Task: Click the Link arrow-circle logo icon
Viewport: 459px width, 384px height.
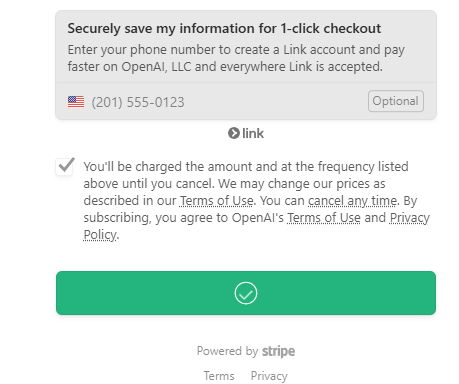Action: [x=234, y=133]
